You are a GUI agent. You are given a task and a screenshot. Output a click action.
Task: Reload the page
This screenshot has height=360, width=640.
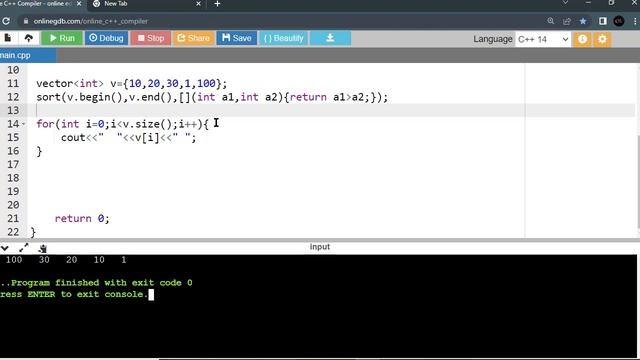coord(6,21)
